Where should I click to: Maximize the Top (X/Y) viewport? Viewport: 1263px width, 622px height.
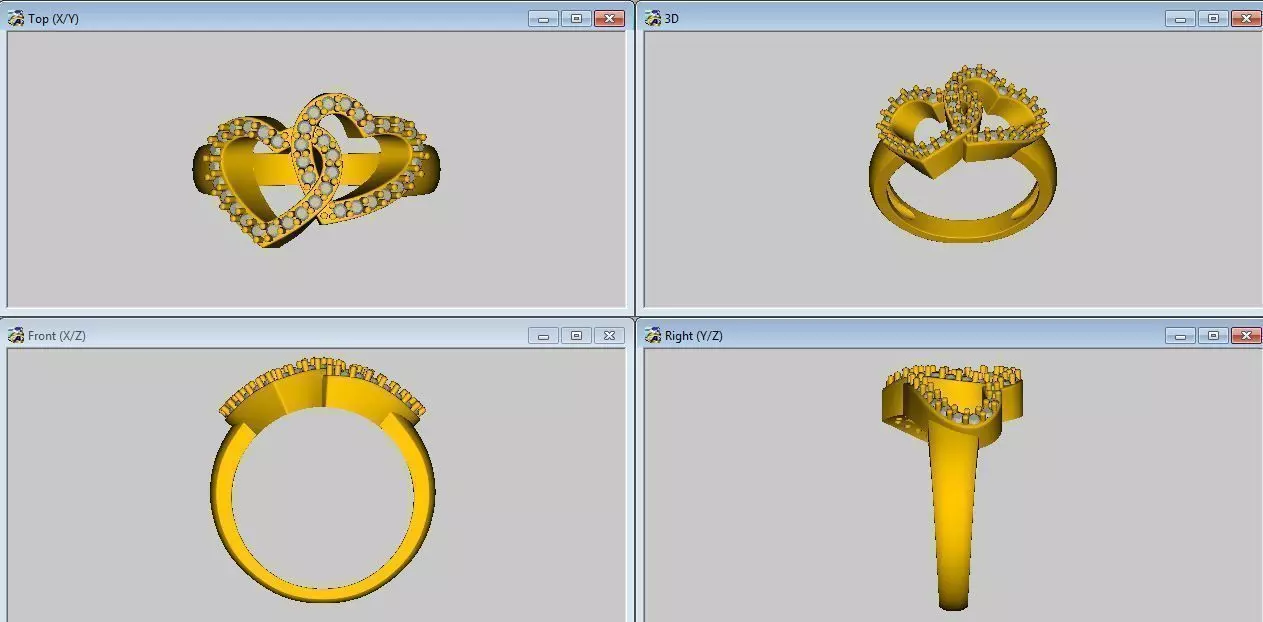click(576, 19)
